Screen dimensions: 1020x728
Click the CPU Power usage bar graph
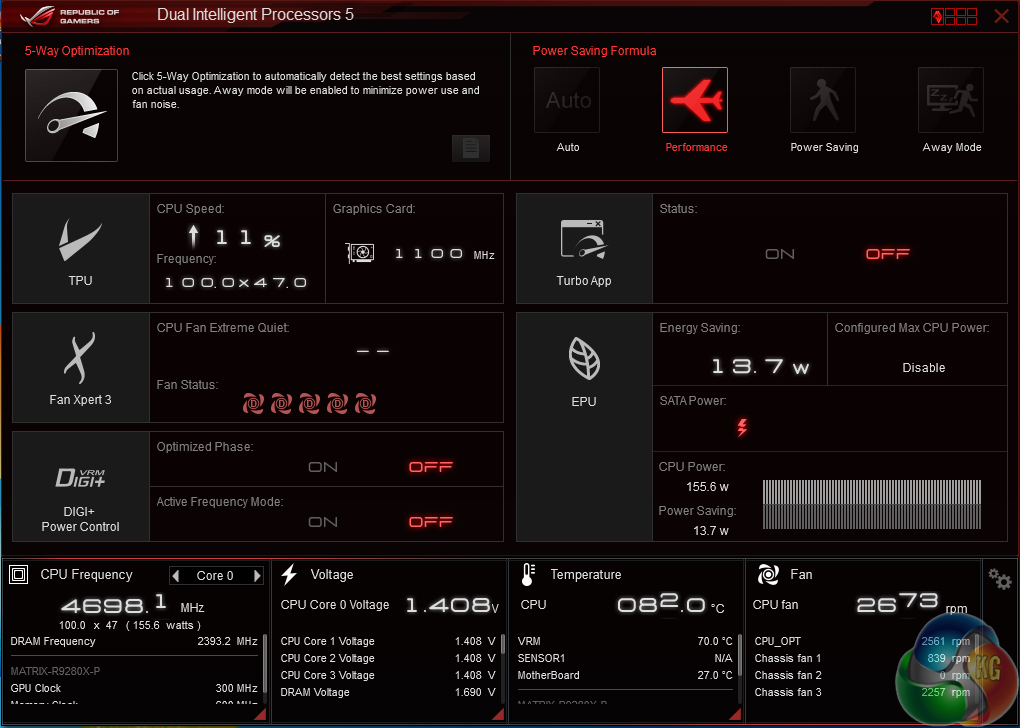click(x=872, y=504)
